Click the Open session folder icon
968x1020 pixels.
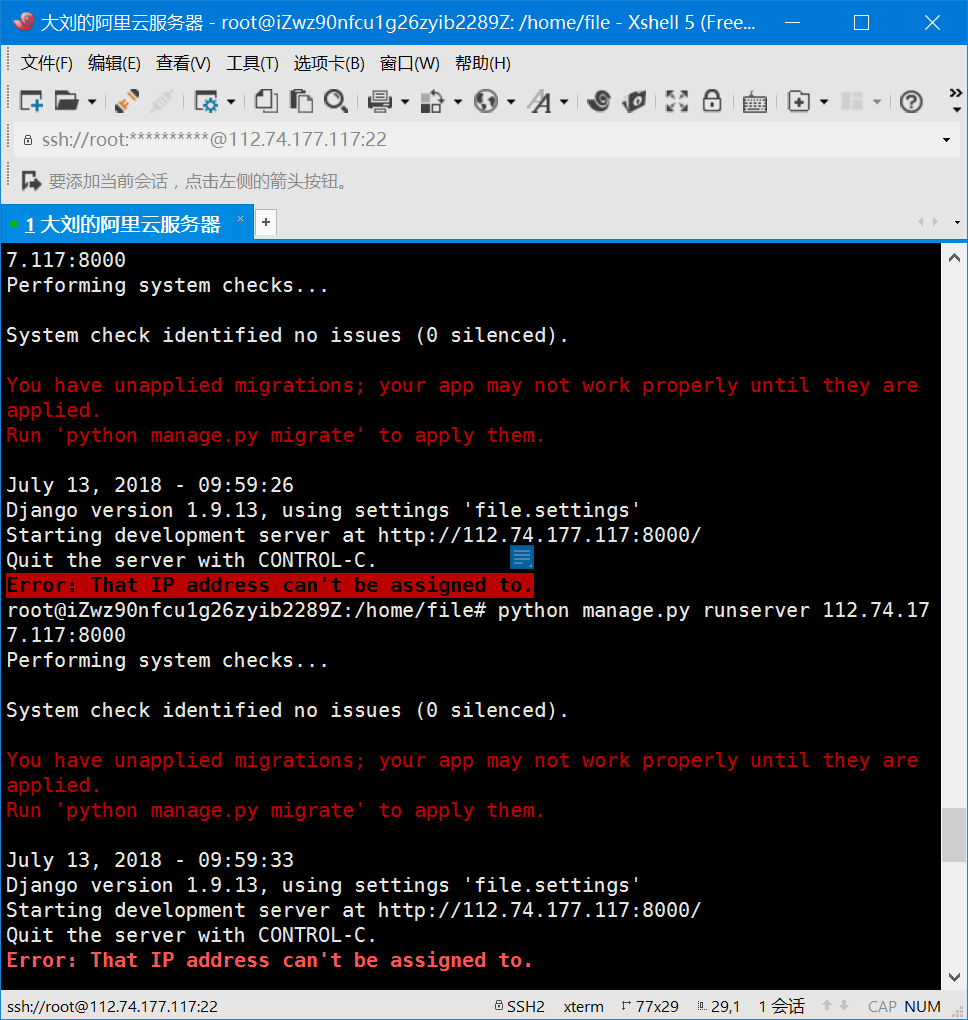point(66,101)
